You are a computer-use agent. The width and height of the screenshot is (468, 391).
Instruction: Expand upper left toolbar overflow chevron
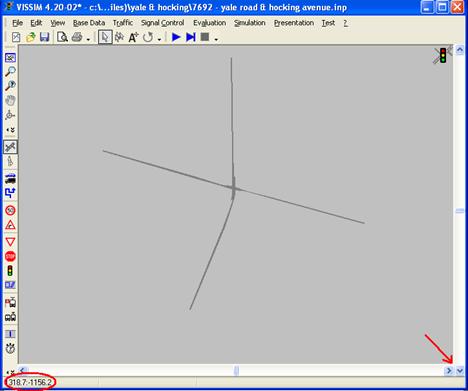click(11, 130)
